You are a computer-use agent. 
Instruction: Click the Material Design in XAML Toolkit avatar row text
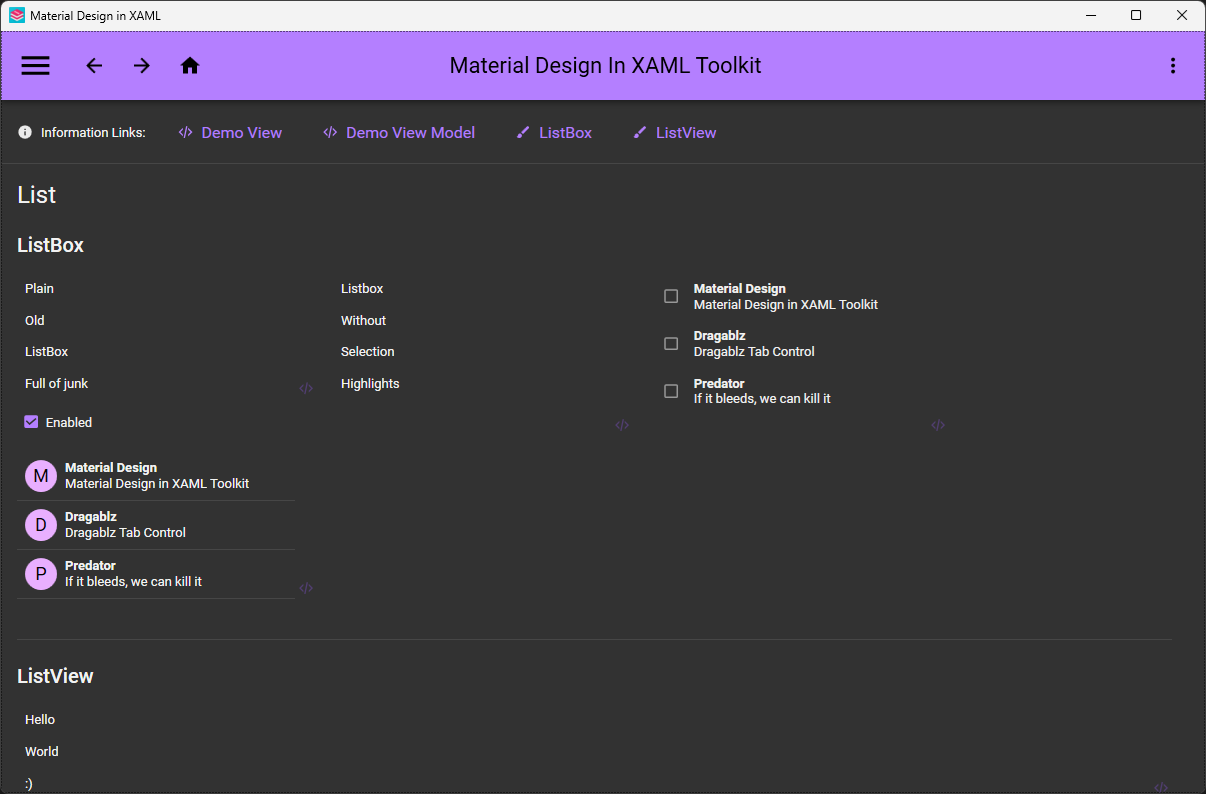point(157,484)
